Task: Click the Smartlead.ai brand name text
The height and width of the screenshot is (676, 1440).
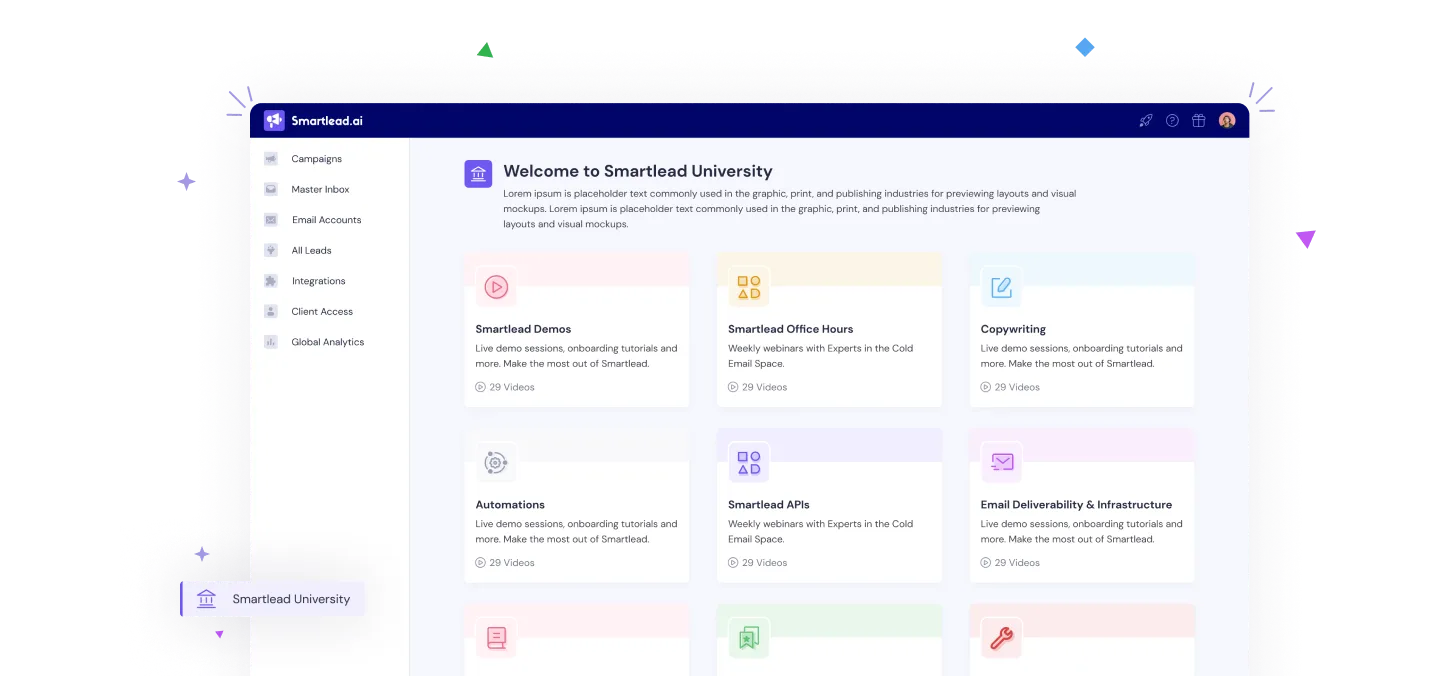Action: [327, 121]
